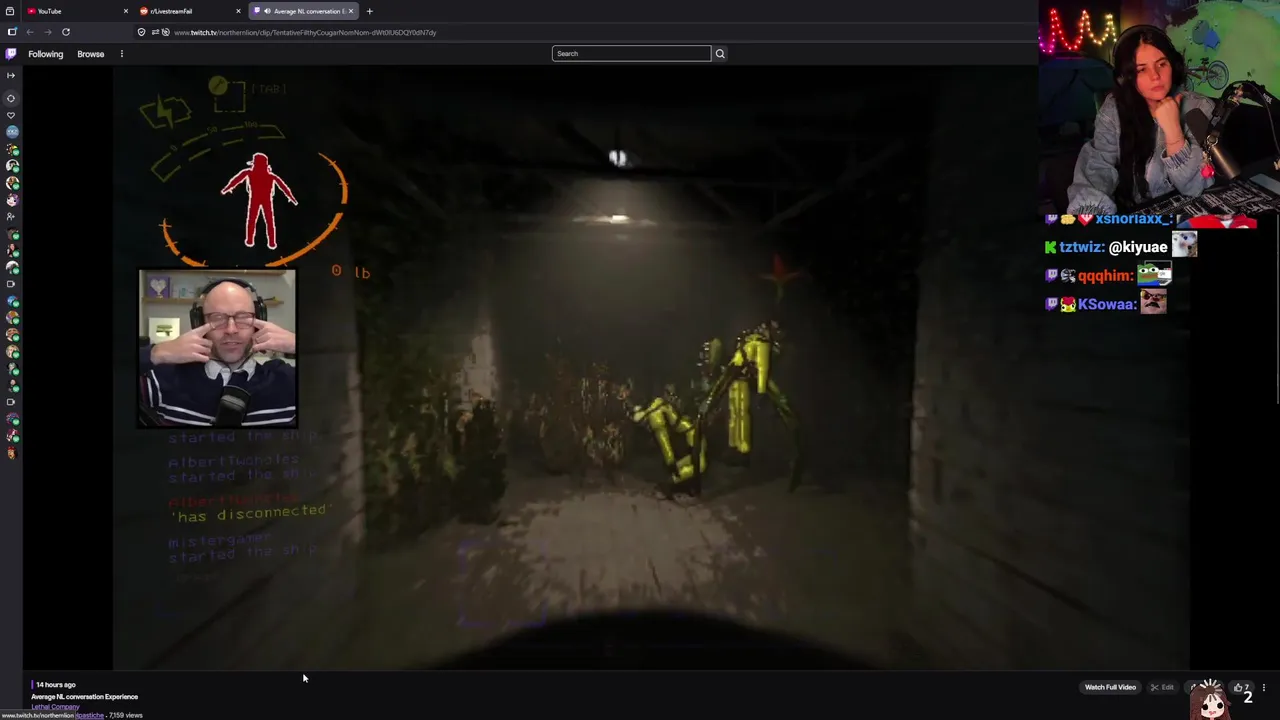1280x720 pixels.
Task: Click the twitch.tv URL address field
Action: 305,32
